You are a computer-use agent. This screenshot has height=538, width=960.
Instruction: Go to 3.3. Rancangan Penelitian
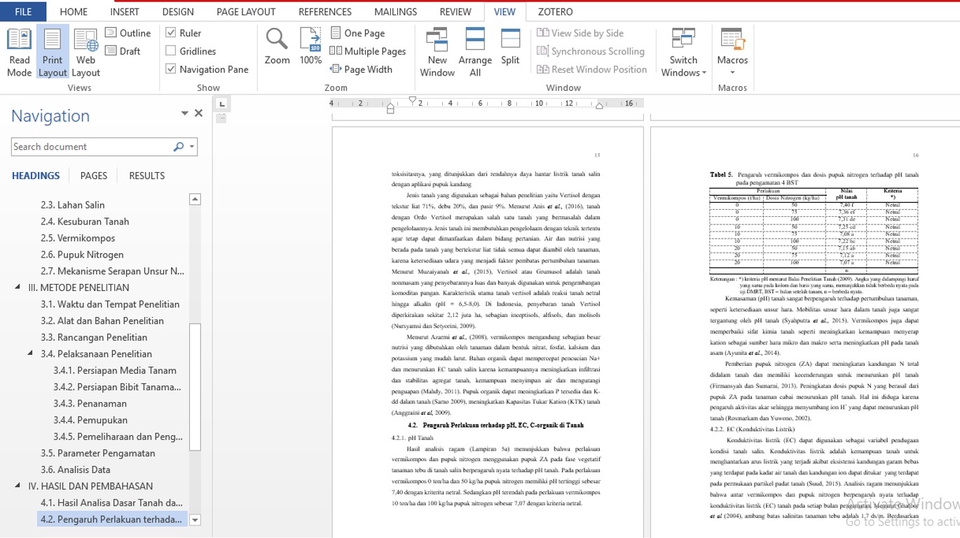(x=94, y=337)
